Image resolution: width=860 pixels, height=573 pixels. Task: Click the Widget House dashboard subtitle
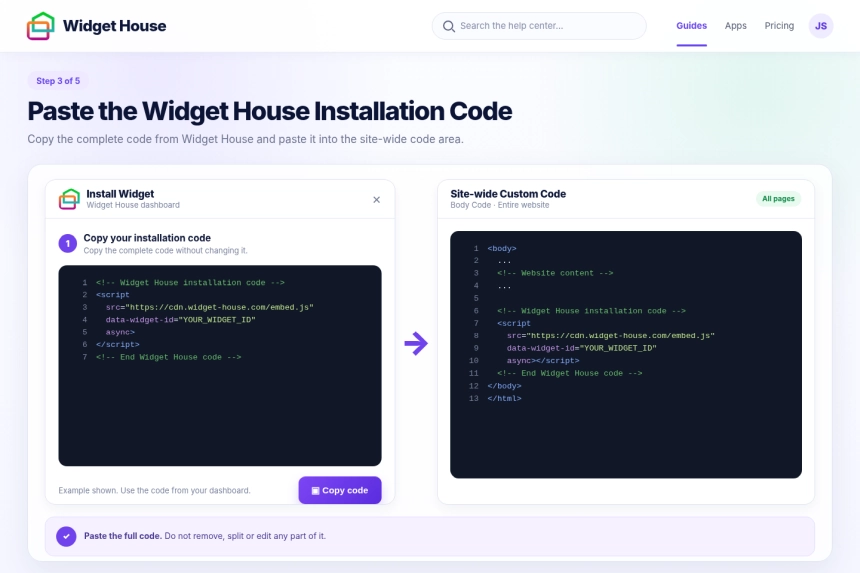tap(133, 205)
